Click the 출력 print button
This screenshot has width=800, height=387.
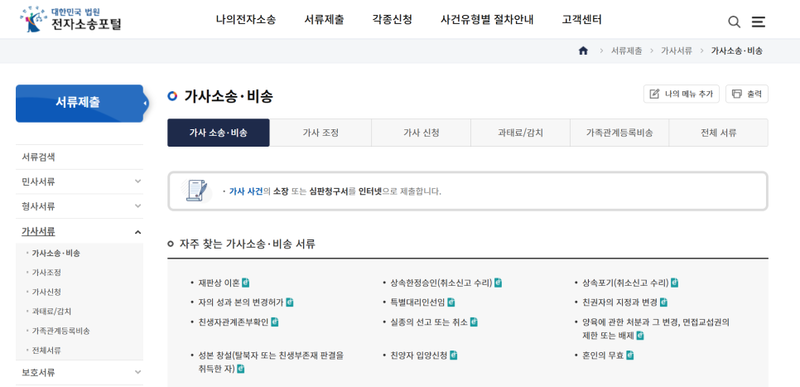pos(747,94)
